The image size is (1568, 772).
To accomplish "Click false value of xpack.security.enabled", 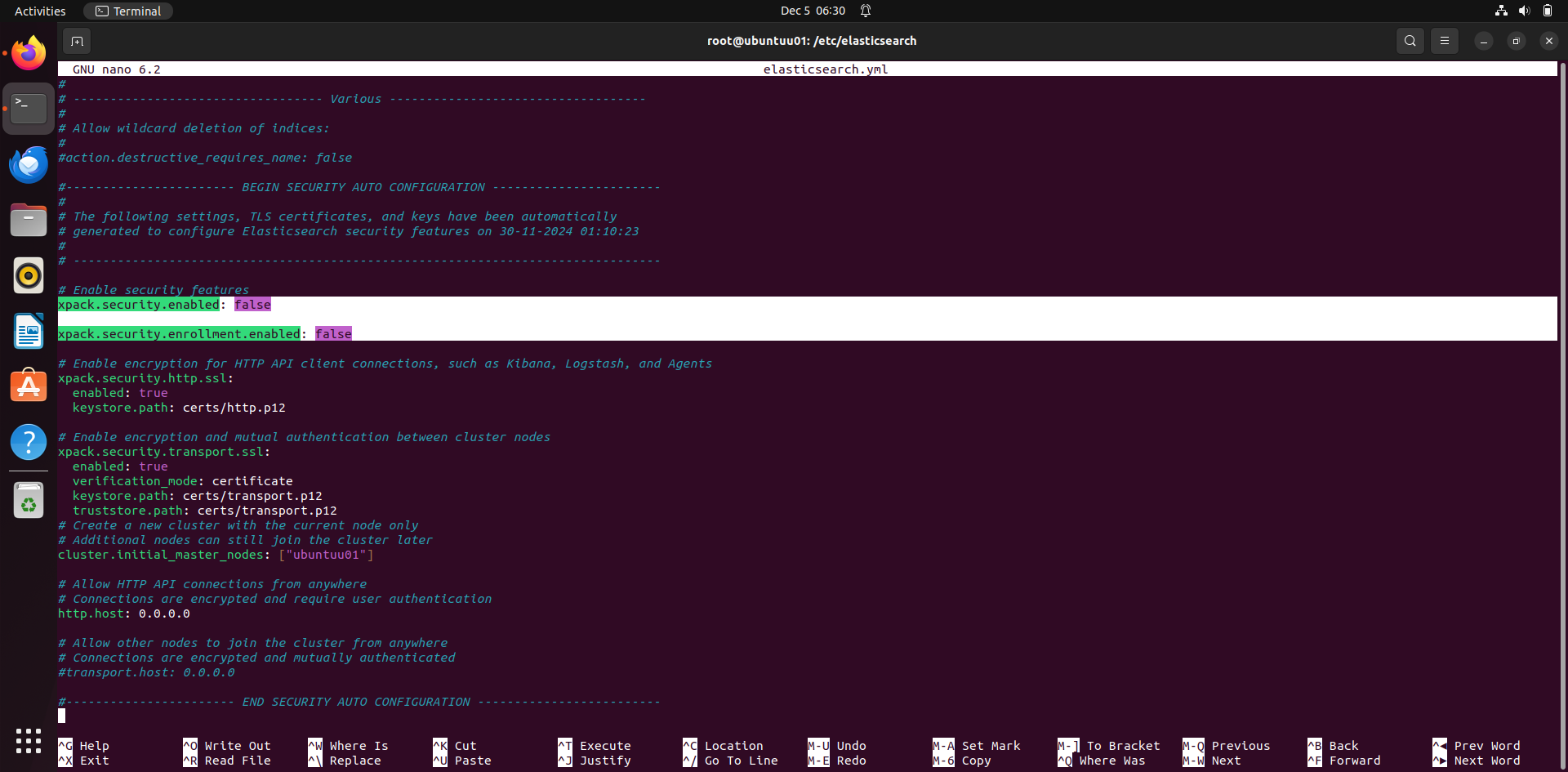I will (x=252, y=305).
